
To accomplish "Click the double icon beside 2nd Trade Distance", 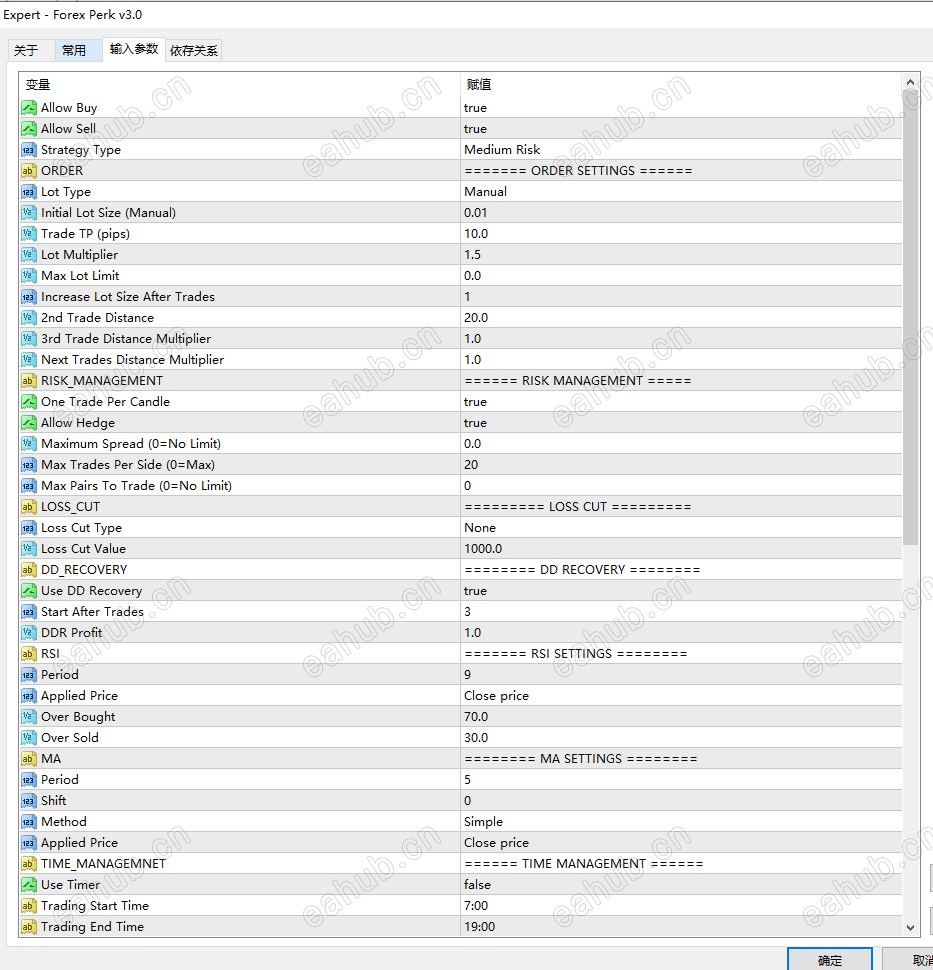I will (x=28, y=318).
